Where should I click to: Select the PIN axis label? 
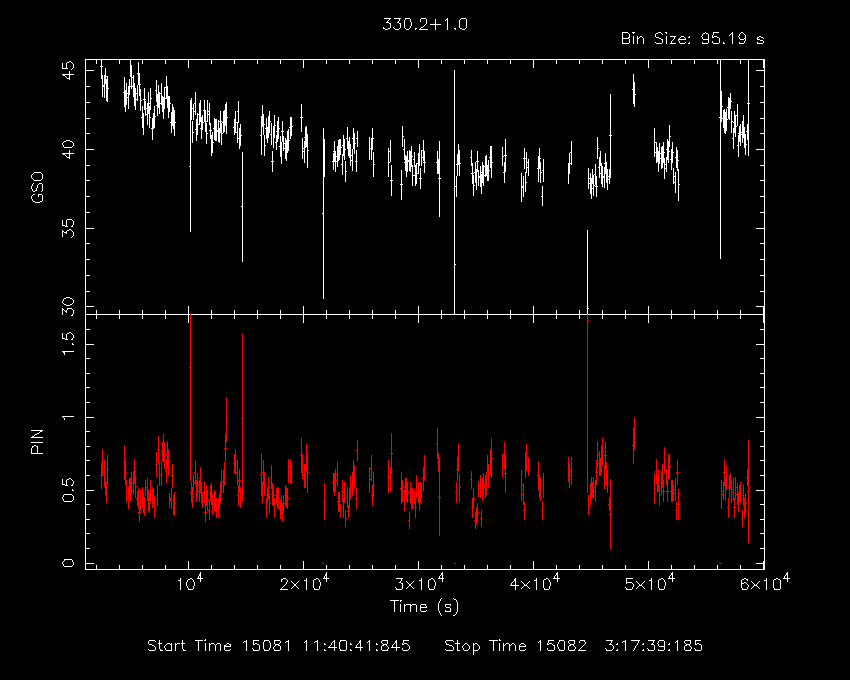click(37, 441)
